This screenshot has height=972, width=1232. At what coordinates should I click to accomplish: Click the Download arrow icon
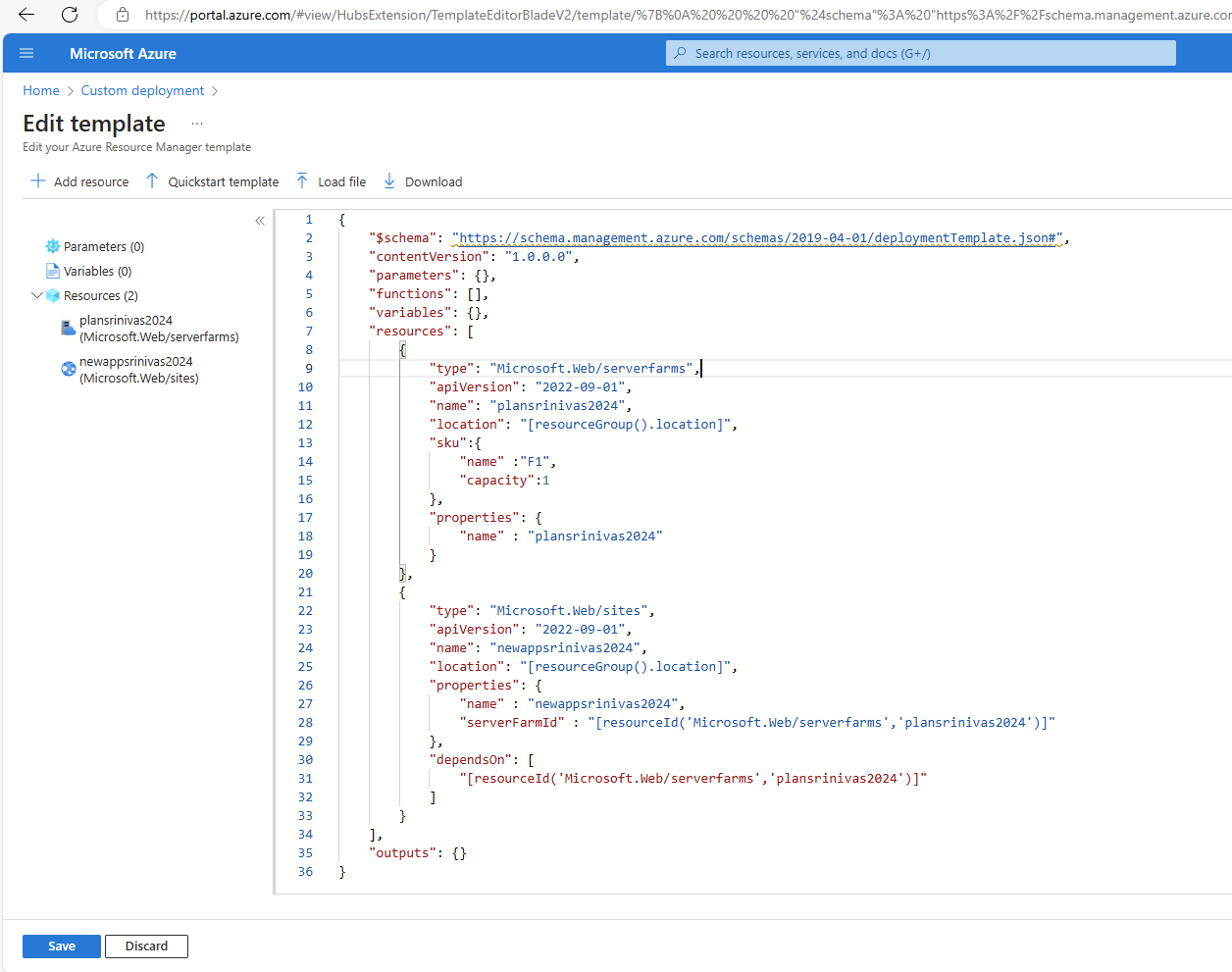click(389, 181)
